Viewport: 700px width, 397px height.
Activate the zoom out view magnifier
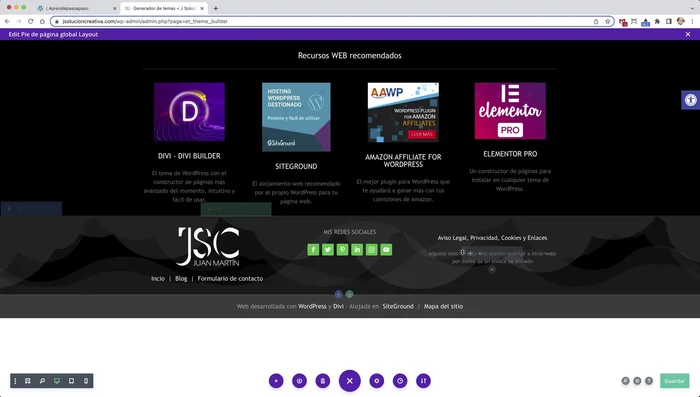tap(42, 381)
